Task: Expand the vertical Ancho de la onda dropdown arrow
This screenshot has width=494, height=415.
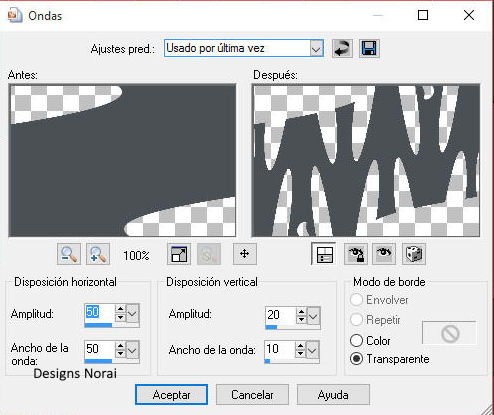Action: (x=312, y=350)
